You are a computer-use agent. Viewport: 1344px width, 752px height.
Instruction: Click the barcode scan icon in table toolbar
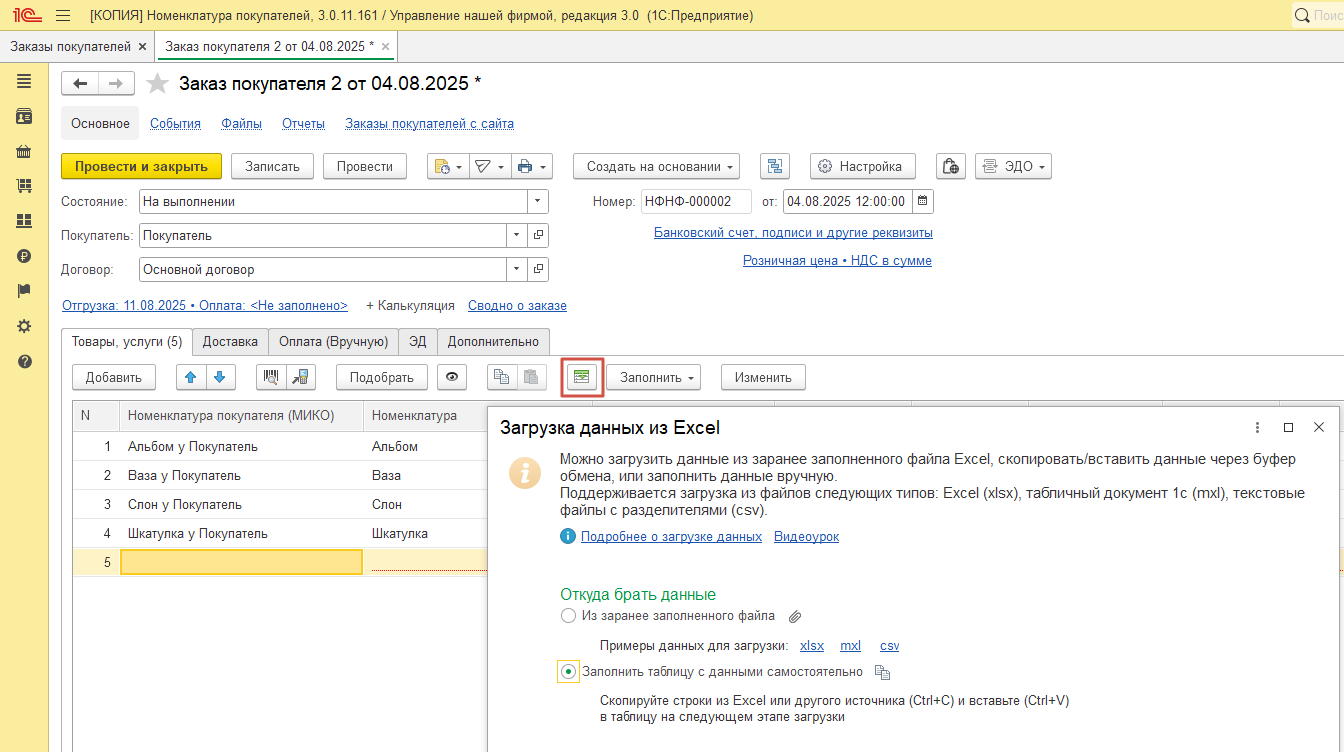click(x=271, y=377)
